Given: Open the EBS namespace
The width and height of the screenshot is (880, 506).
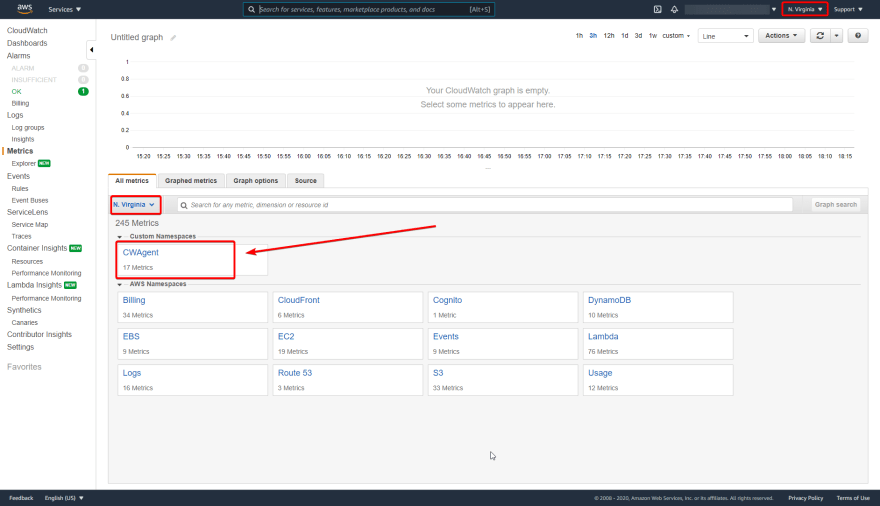Looking at the screenshot, I should coord(192,344).
